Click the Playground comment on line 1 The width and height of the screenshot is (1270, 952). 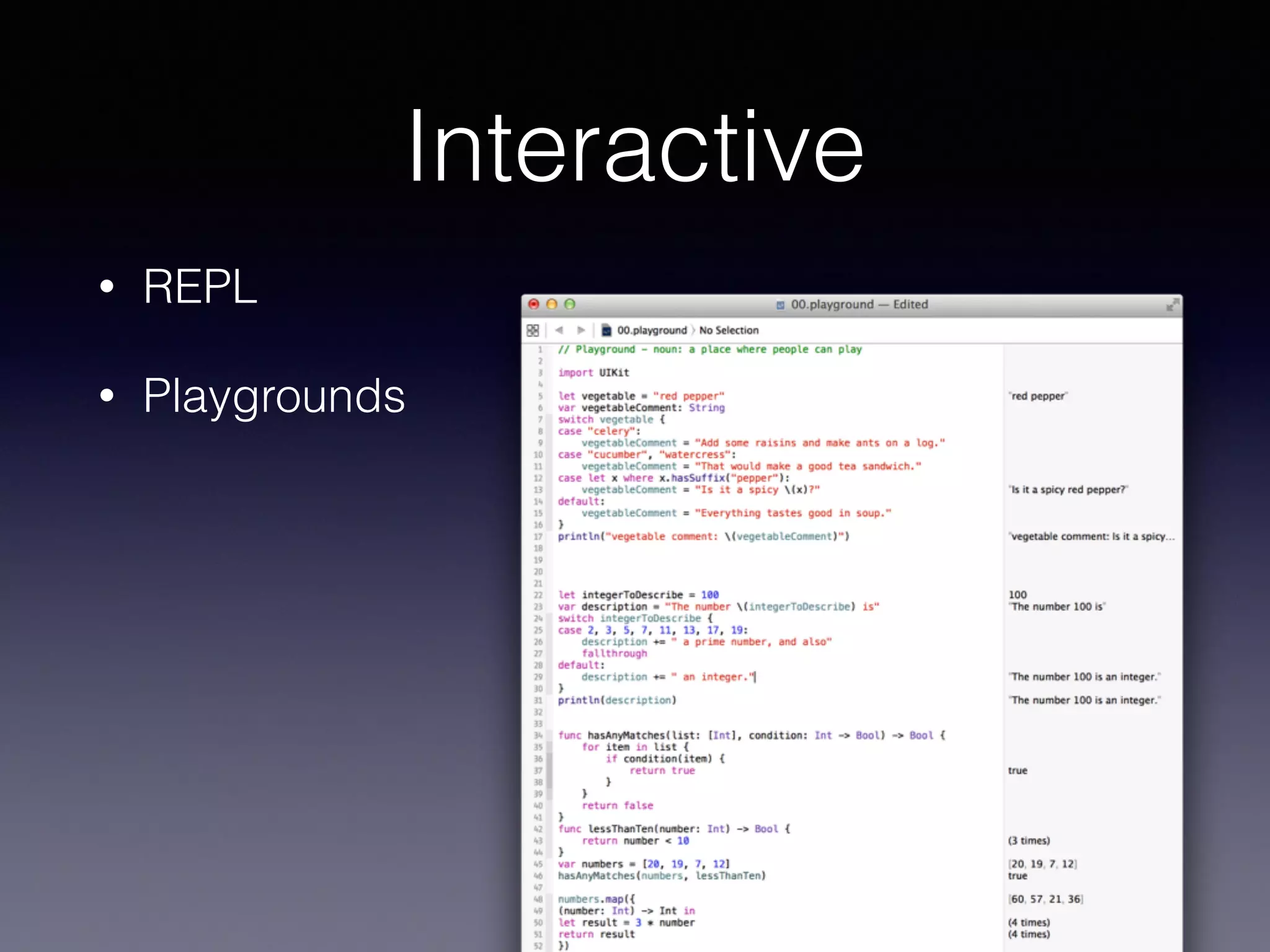pyautogui.click(x=710, y=350)
